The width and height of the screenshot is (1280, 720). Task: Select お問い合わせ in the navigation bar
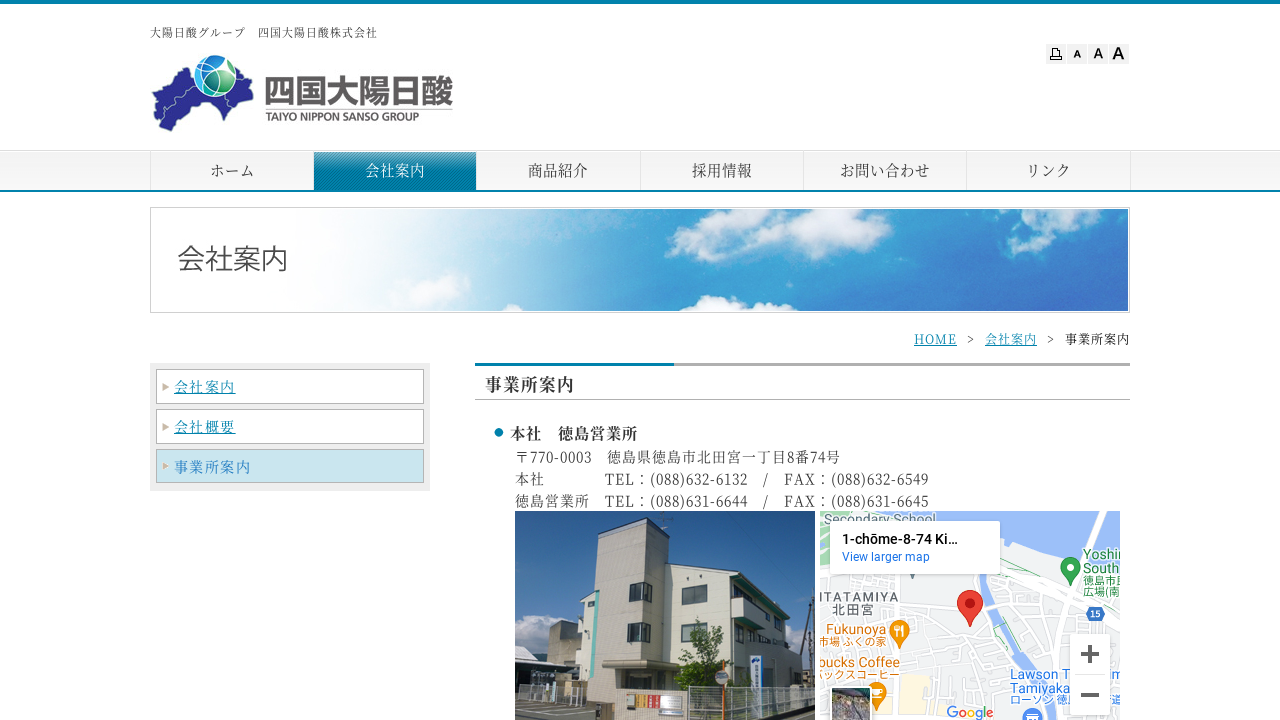coord(885,171)
